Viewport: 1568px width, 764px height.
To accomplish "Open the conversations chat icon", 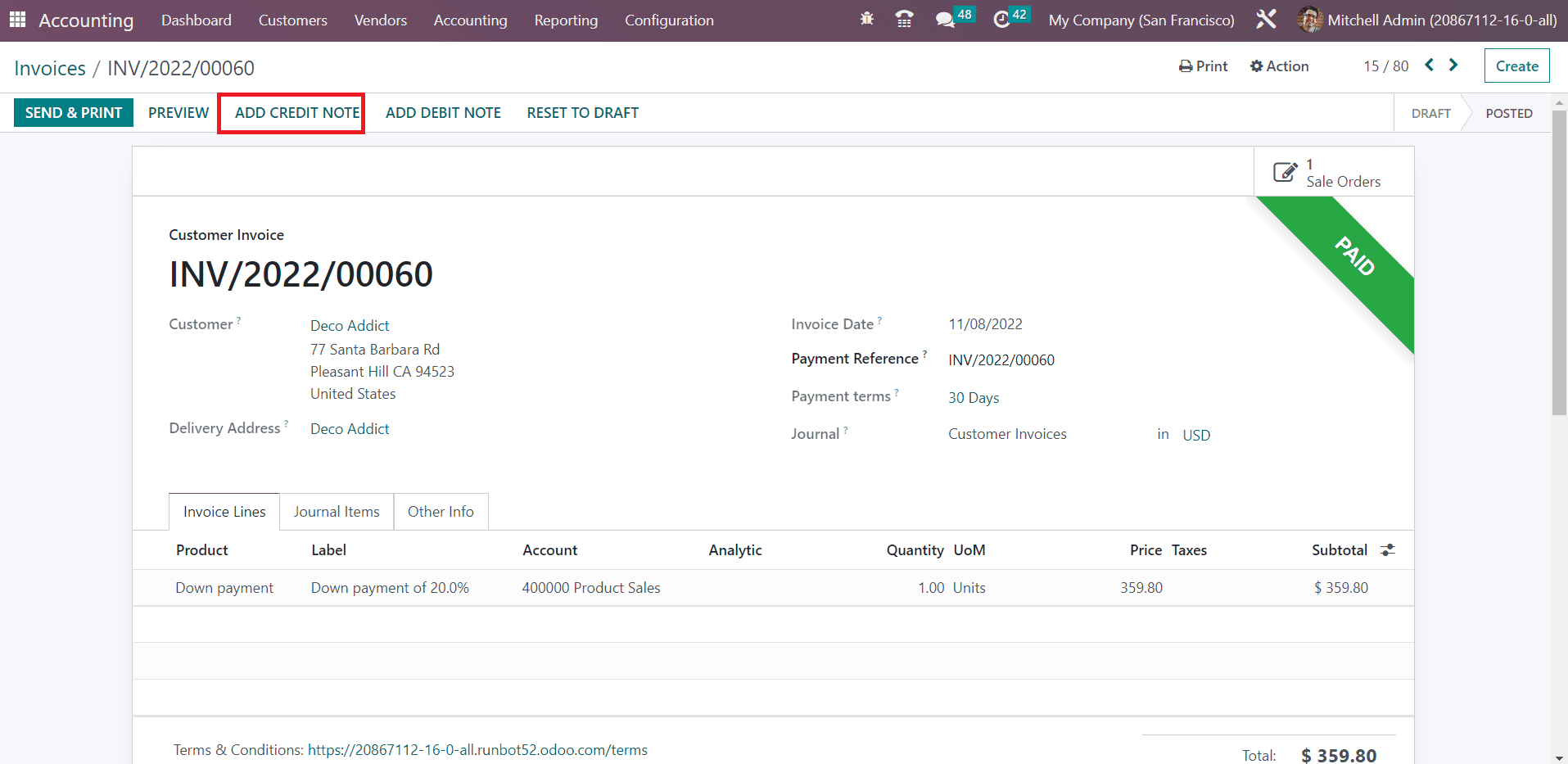I will [x=946, y=19].
